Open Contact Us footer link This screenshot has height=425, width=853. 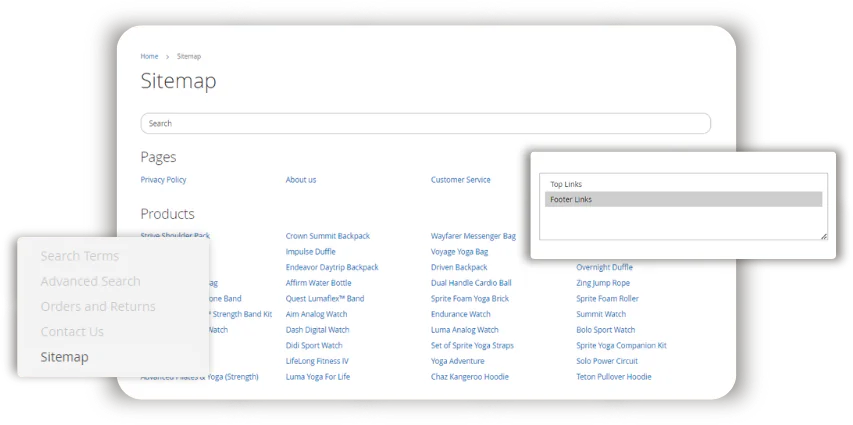72,331
